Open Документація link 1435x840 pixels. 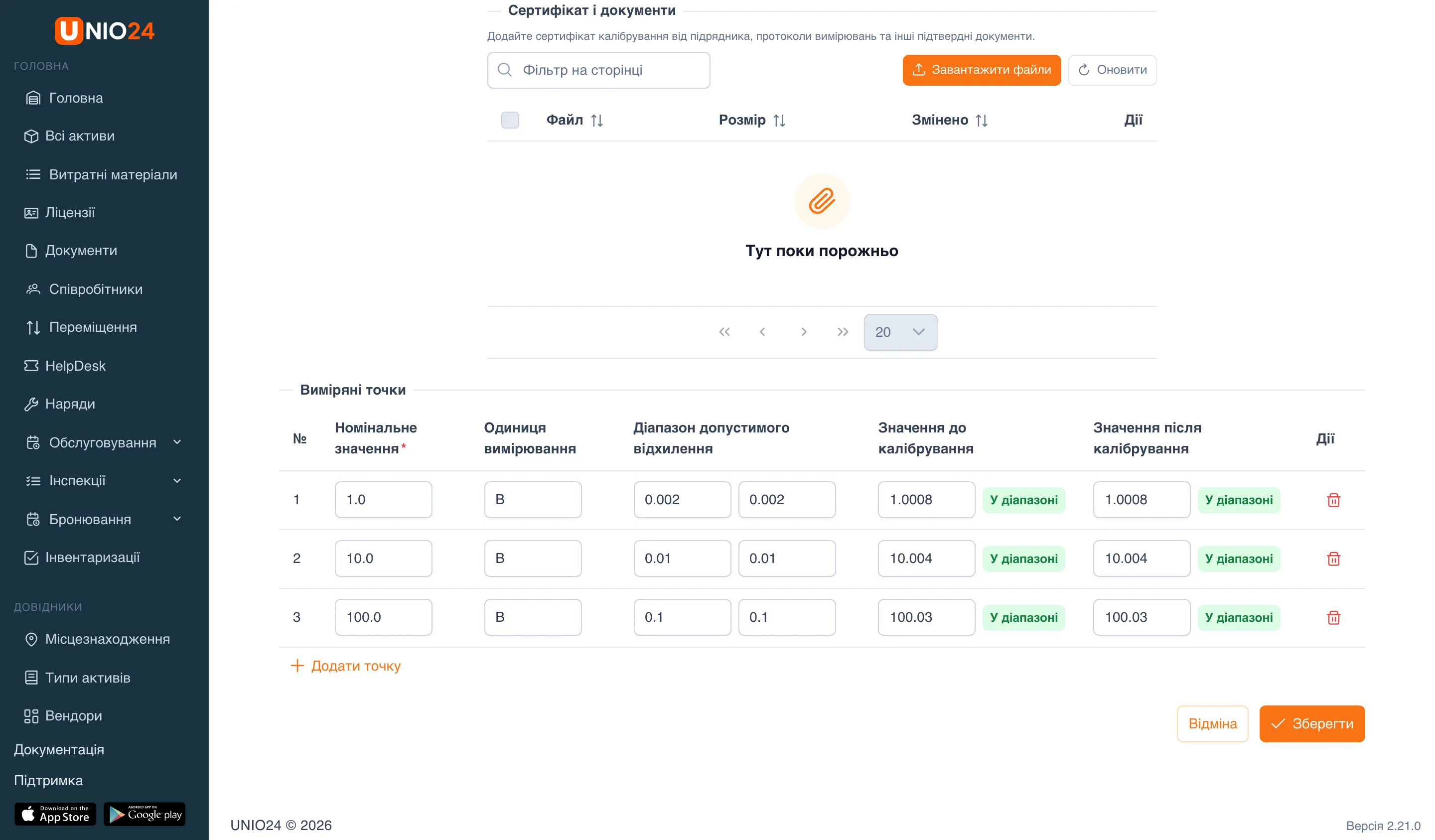pos(59,750)
